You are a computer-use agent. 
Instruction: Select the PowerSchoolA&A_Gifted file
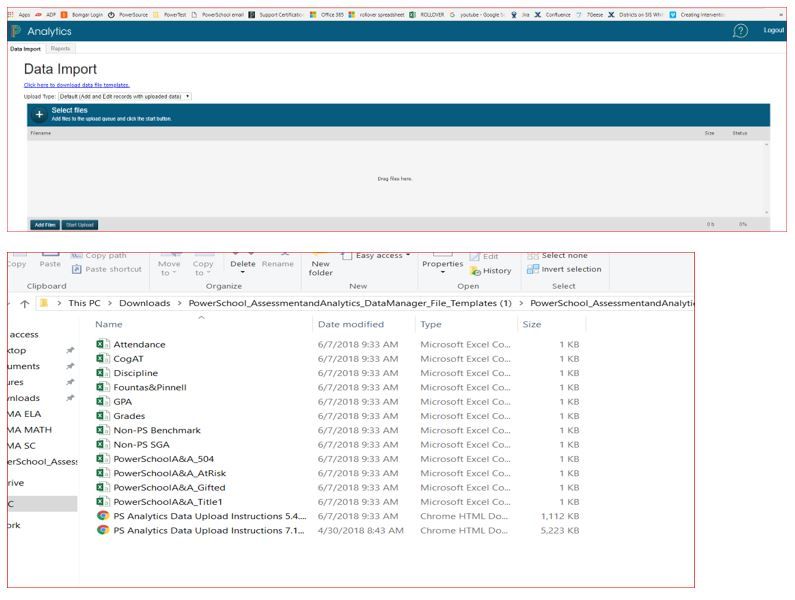[169, 487]
